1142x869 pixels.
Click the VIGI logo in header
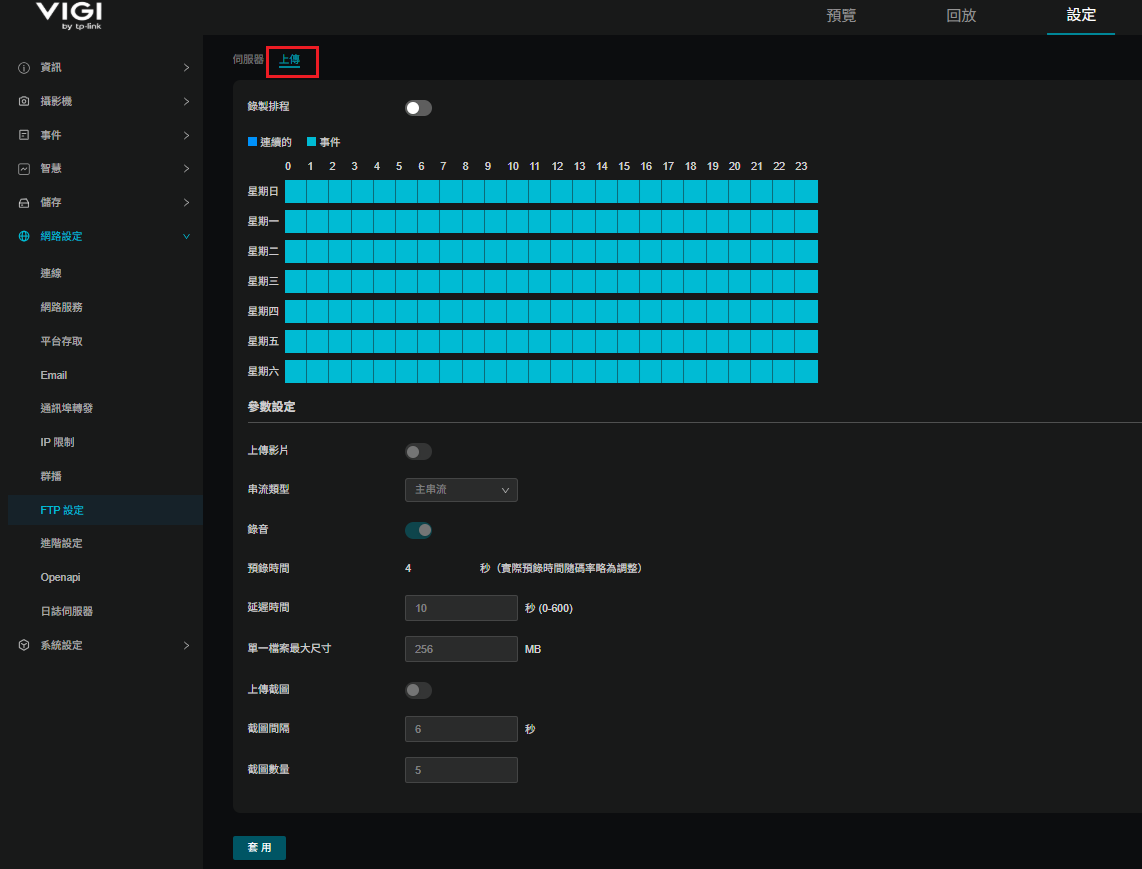68,15
